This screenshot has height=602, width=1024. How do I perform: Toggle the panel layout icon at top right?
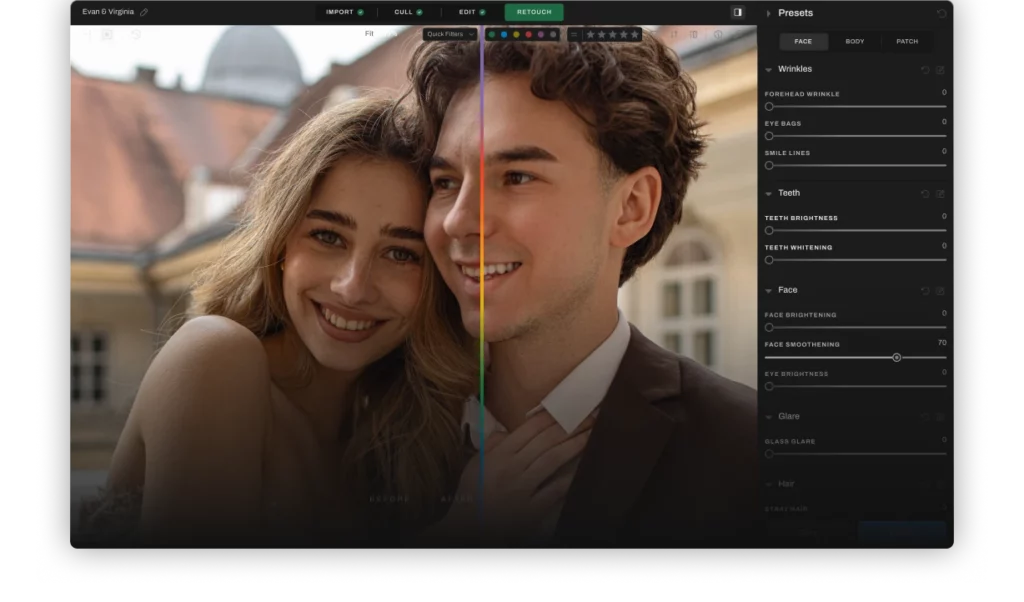pos(738,12)
